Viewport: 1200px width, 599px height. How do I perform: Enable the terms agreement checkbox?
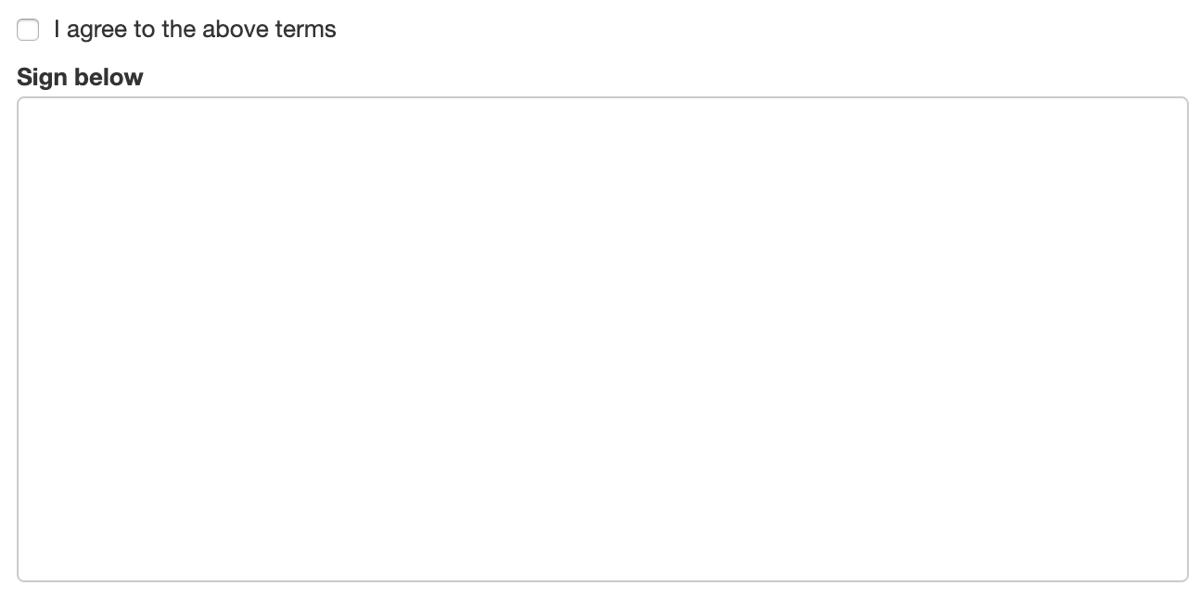click(28, 30)
